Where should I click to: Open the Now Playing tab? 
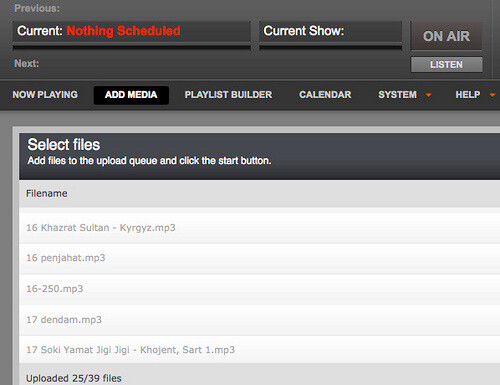[45, 95]
